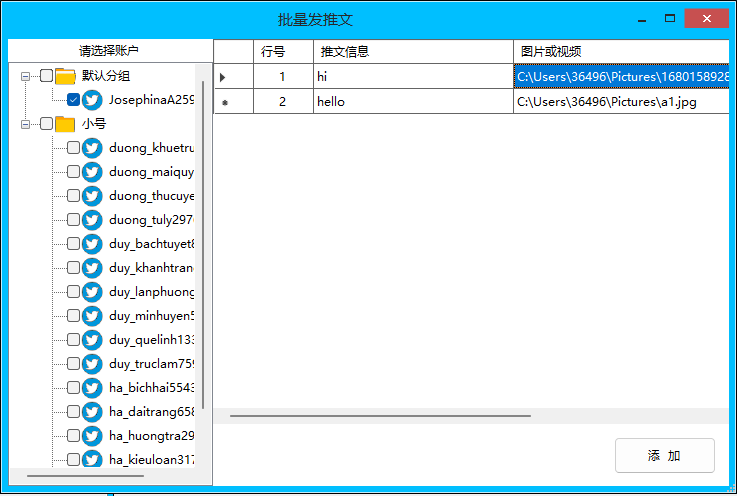Tick the 小号 group checkbox
737x496 pixels.
[x=46, y=124]
